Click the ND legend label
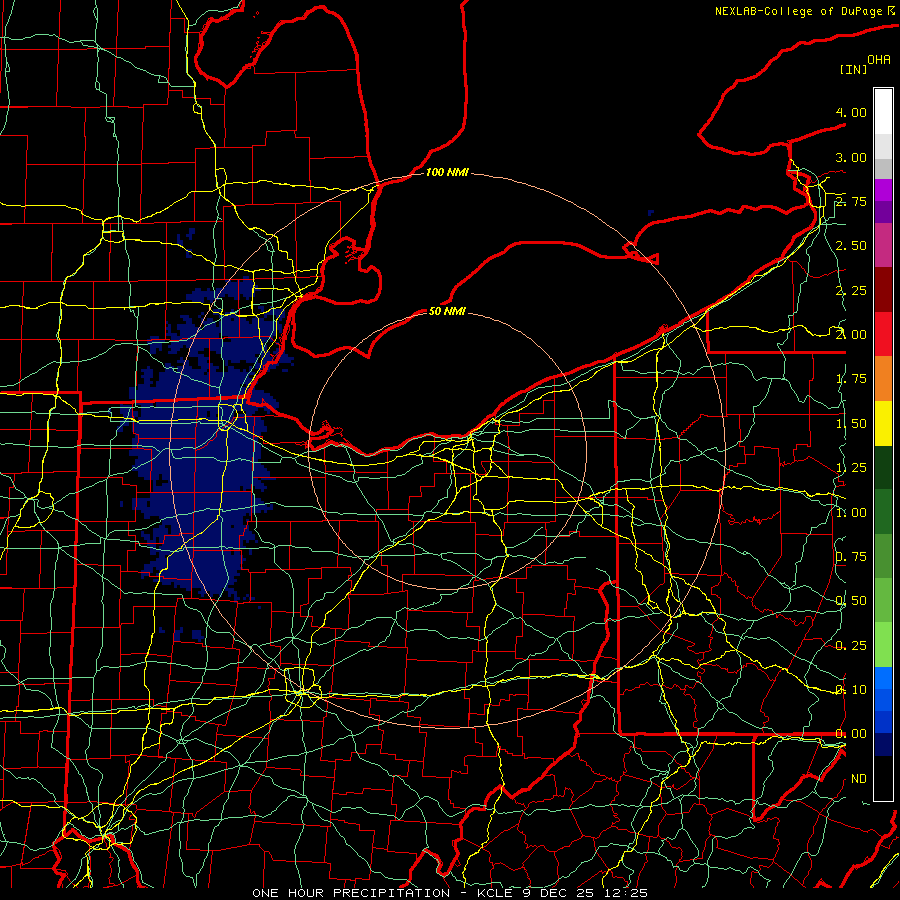The image size is (900, 900). (x=859, y=779)
